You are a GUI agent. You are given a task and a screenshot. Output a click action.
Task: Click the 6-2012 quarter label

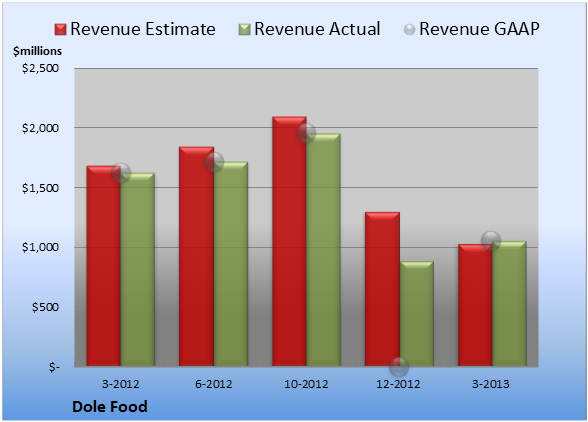pos(214,384)
